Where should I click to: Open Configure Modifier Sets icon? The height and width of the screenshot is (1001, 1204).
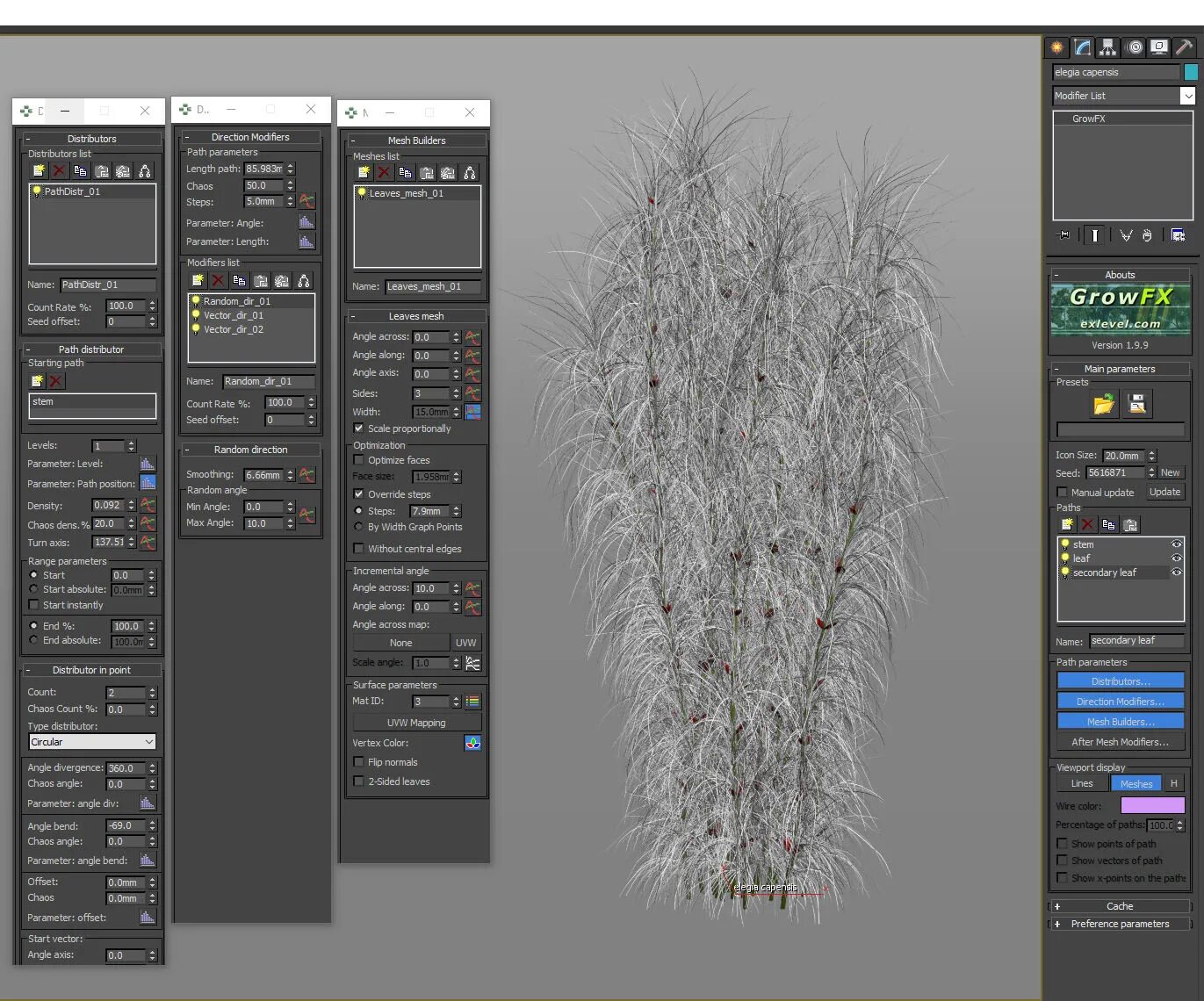1179,234
